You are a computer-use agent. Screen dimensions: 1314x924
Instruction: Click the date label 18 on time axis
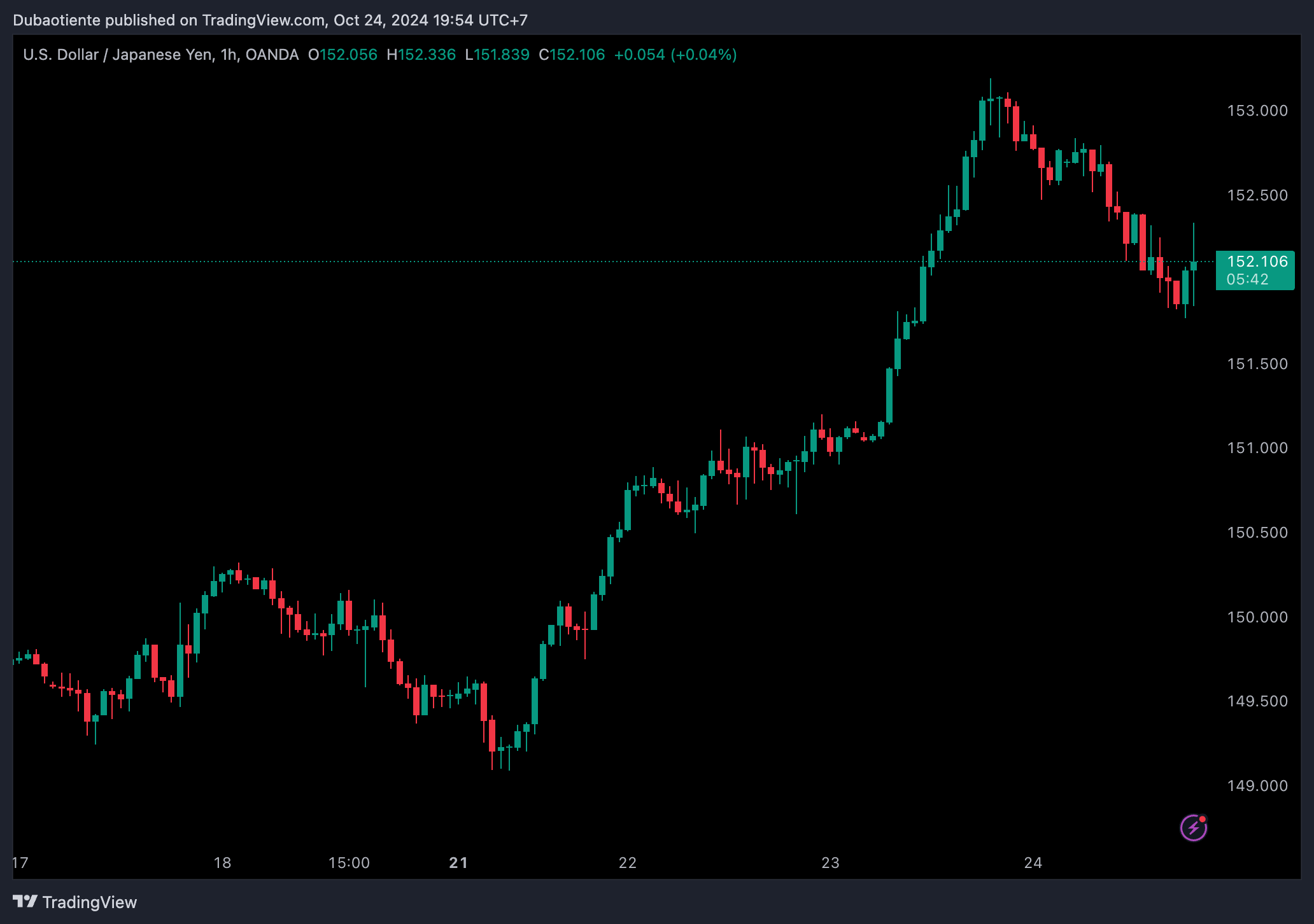tap(222, 863)
